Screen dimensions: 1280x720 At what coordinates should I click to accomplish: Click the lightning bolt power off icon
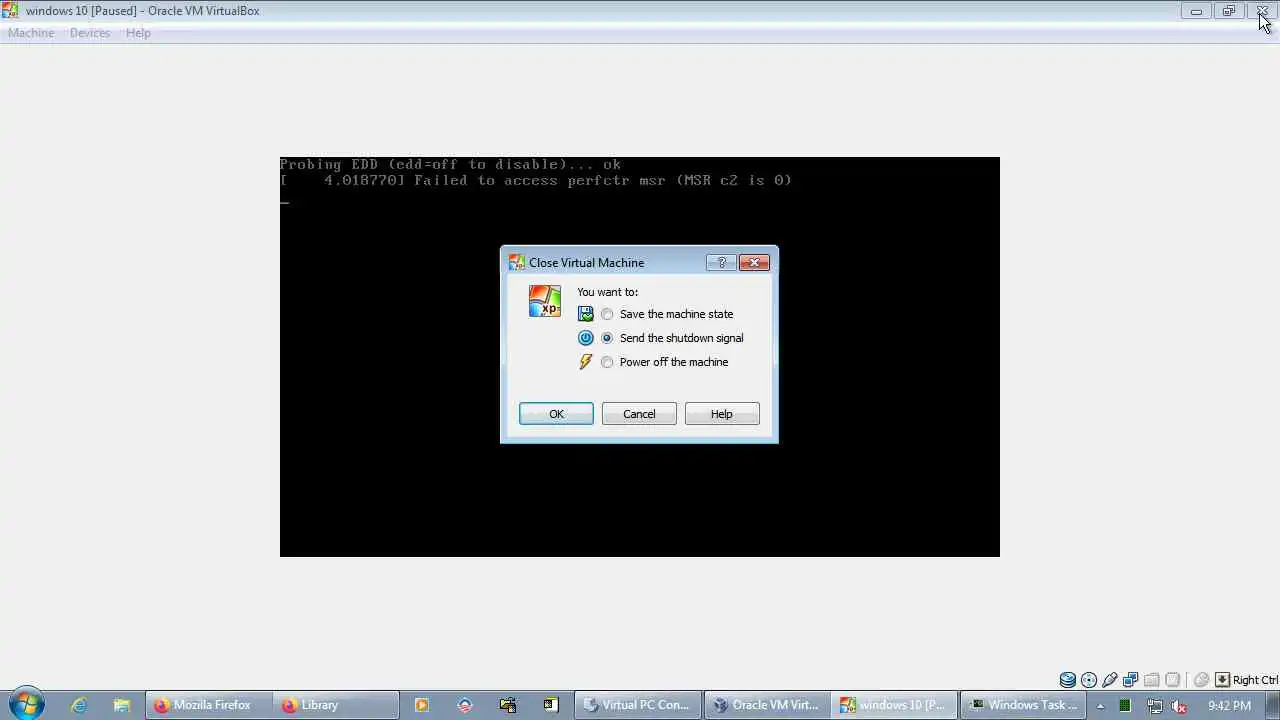coord(586,362)
